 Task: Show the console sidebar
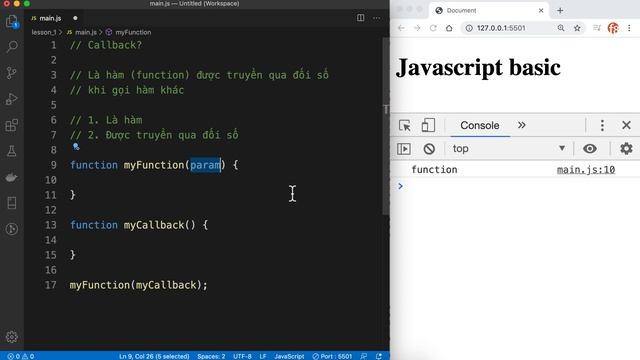pos(404,149)
